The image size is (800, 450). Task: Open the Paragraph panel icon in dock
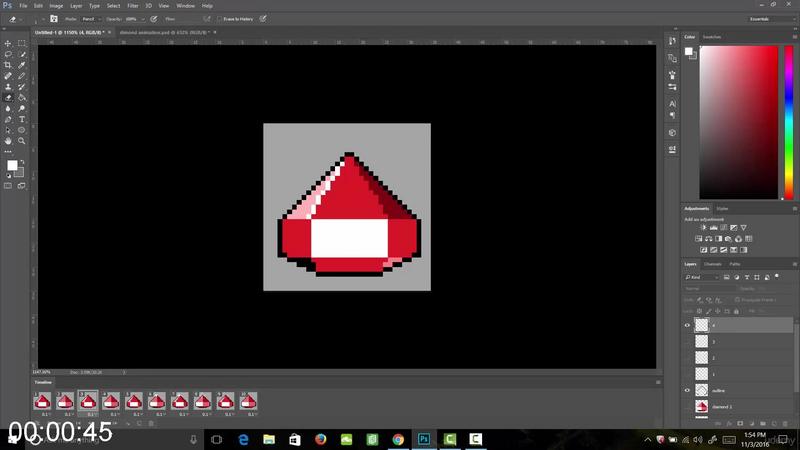coord(672,115)
